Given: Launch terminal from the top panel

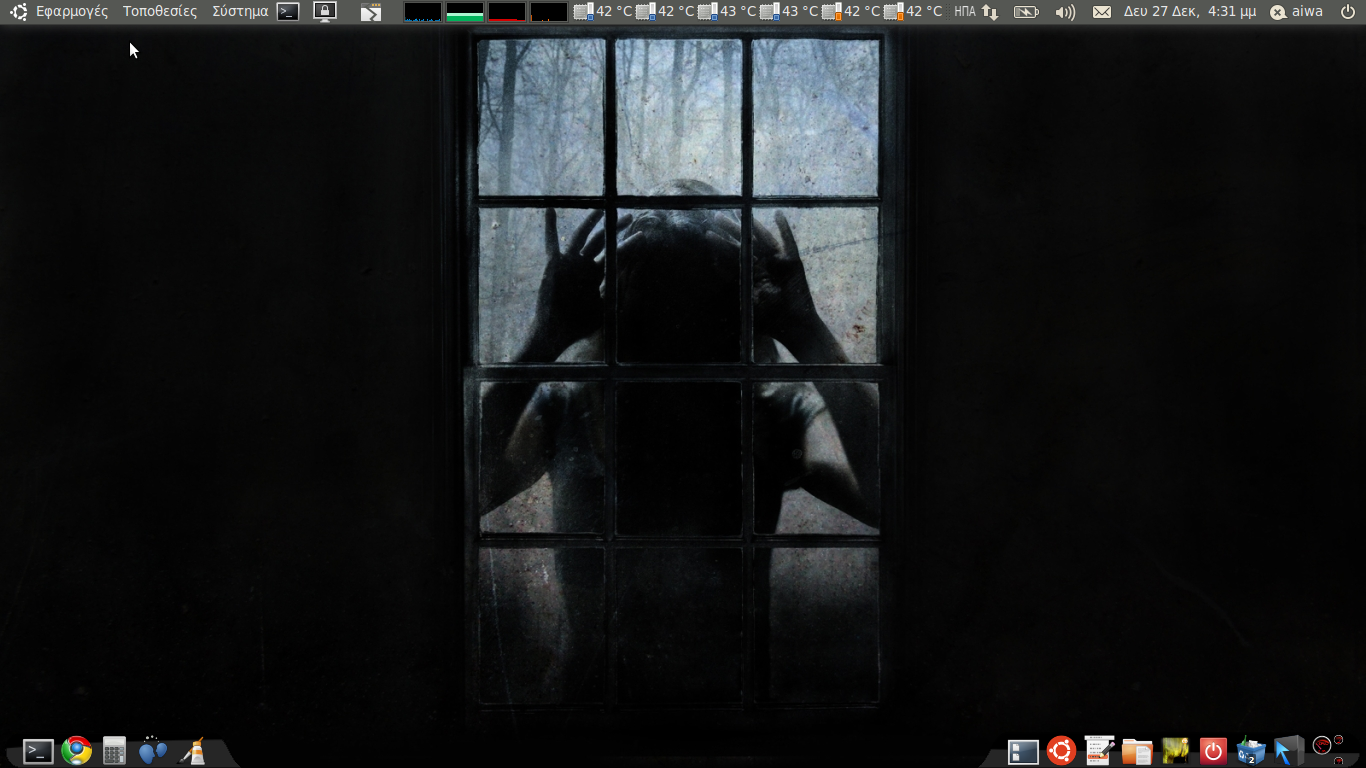Looking at the screenshot, I should tap(288, 12).
